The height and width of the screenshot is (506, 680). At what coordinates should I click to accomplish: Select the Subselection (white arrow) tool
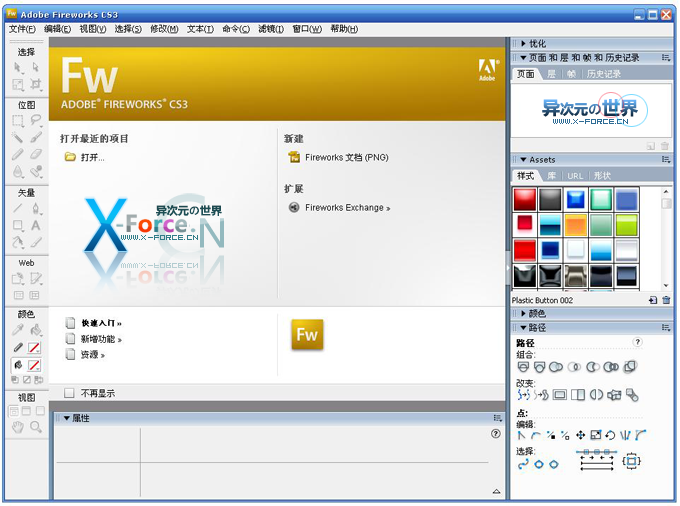click(x=36, y=67)
